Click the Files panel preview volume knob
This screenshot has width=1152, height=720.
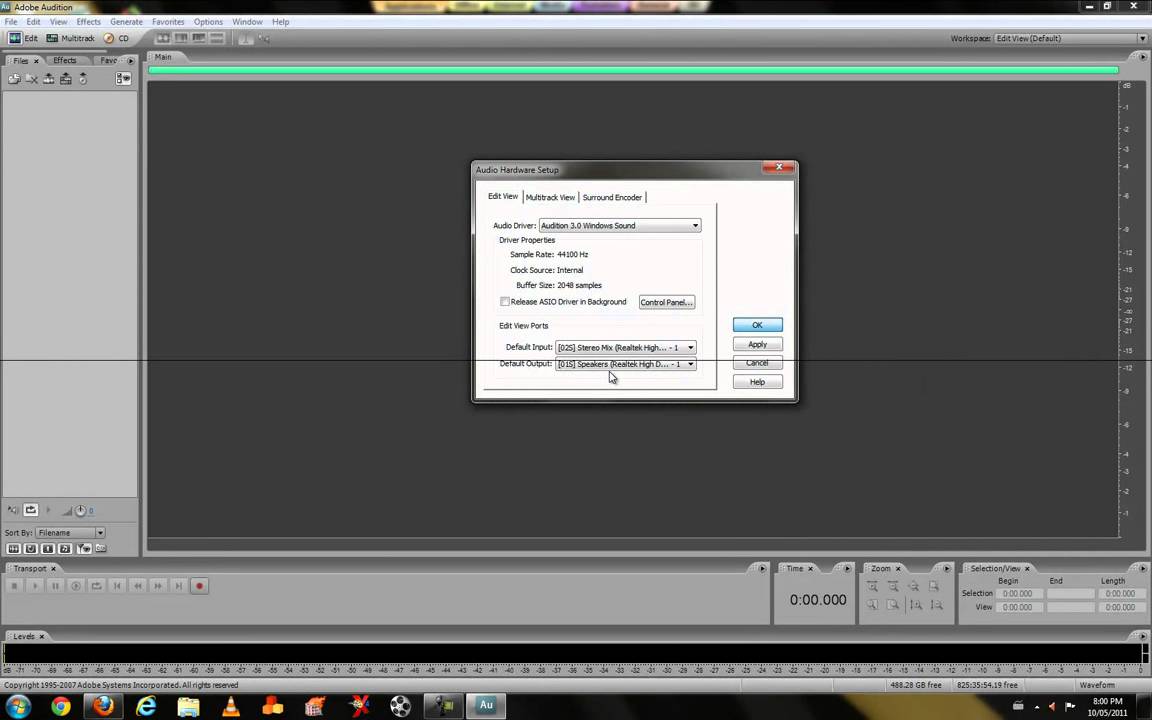(81, 511)
